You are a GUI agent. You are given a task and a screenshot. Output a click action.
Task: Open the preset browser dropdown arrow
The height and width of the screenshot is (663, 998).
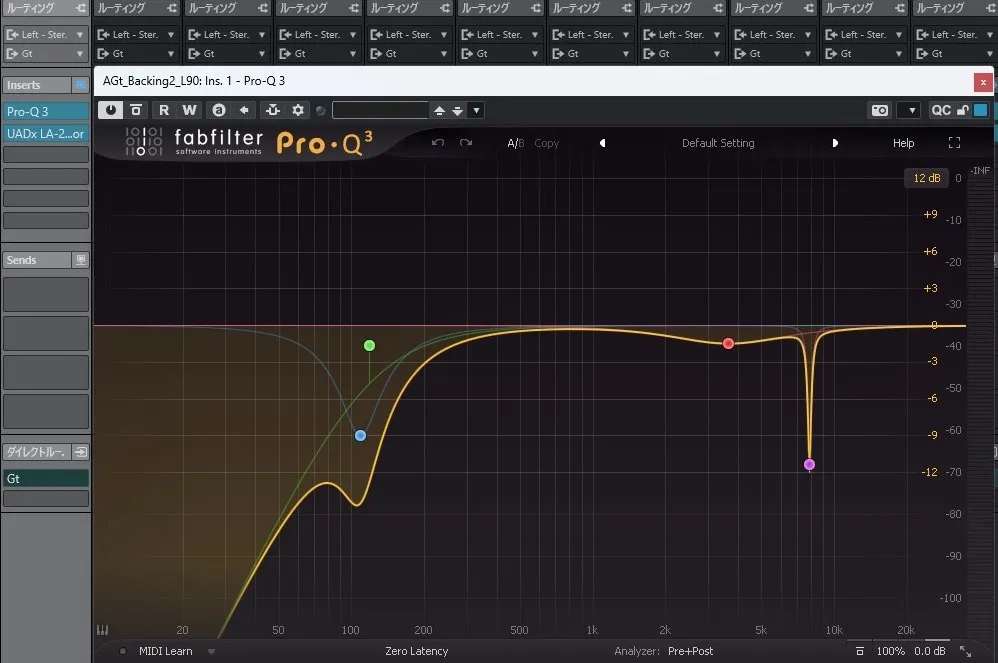coord(477,110)
